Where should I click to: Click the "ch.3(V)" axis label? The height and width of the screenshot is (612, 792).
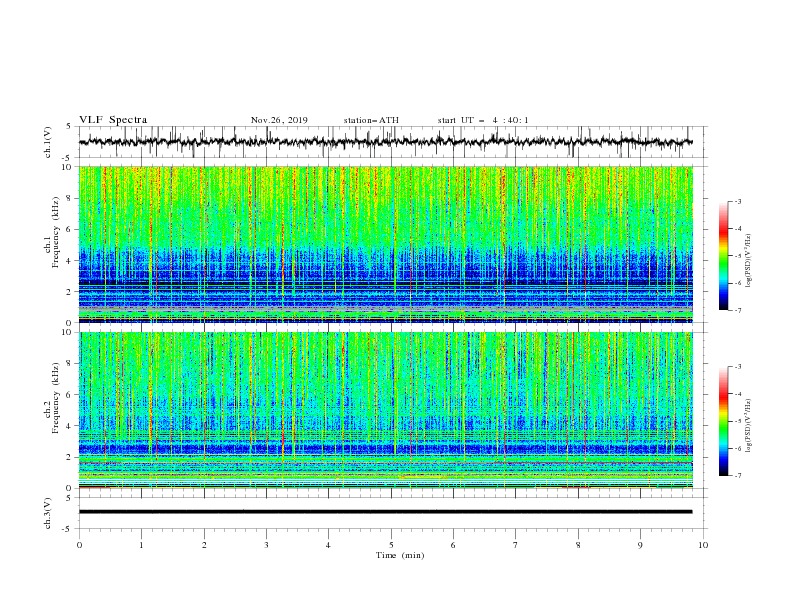tap(48, 513)
